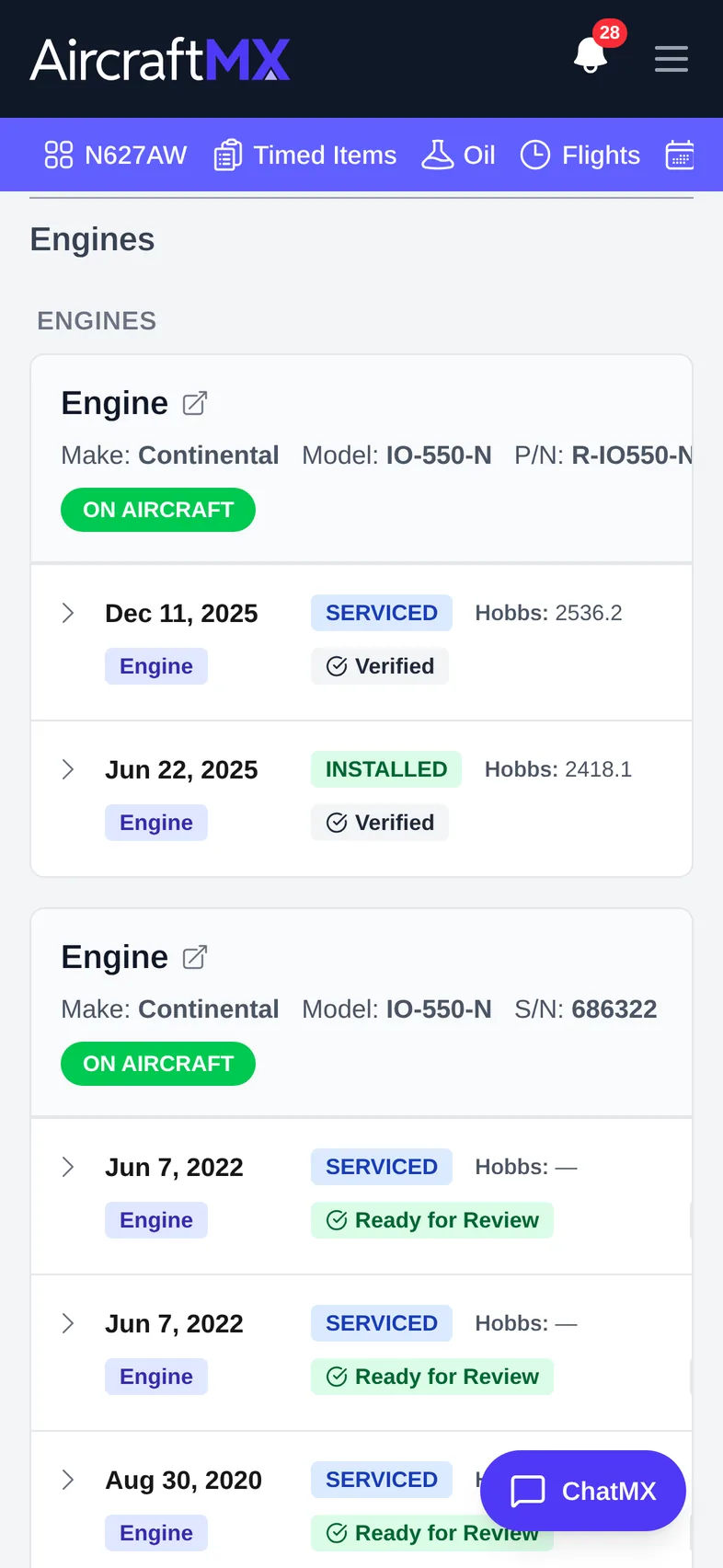Image resolution: width=723 pixels, height=1568 pixels.
Task: Click ON AIRCRAFT badge of first engine
Action: tap(158, 510)
